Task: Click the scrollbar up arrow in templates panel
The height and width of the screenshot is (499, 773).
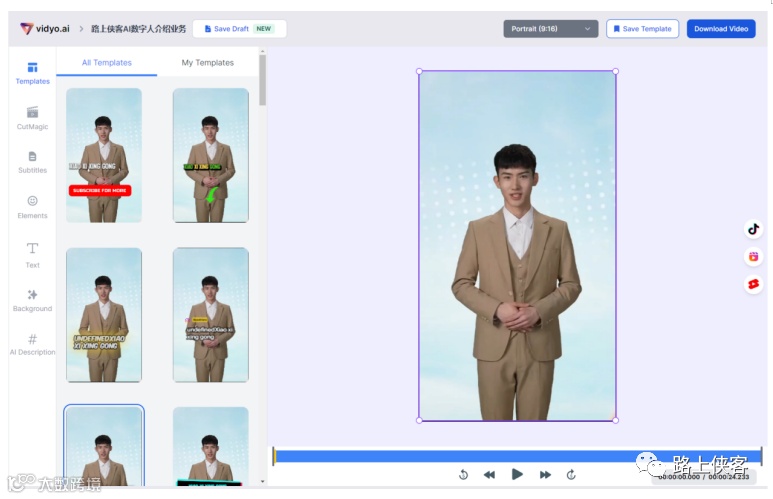Action: [262, 51]
